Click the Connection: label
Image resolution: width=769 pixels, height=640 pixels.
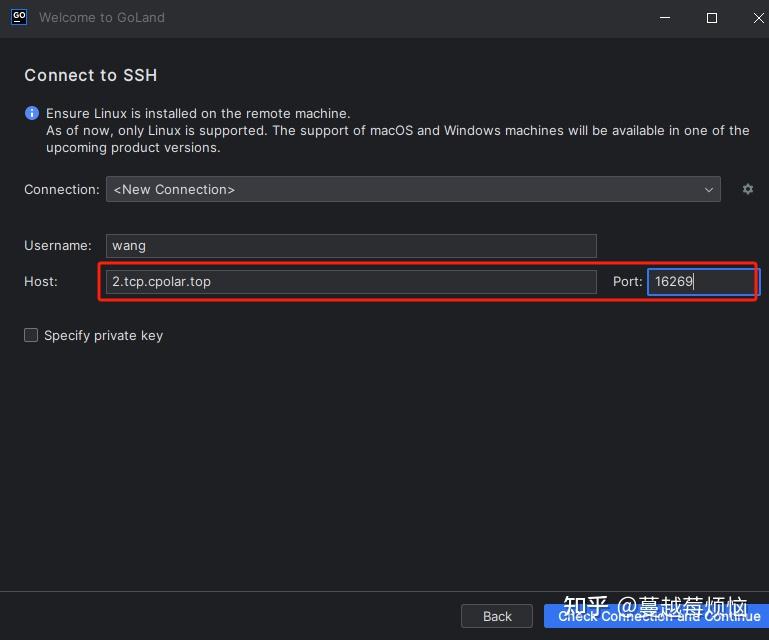[62, 189]
